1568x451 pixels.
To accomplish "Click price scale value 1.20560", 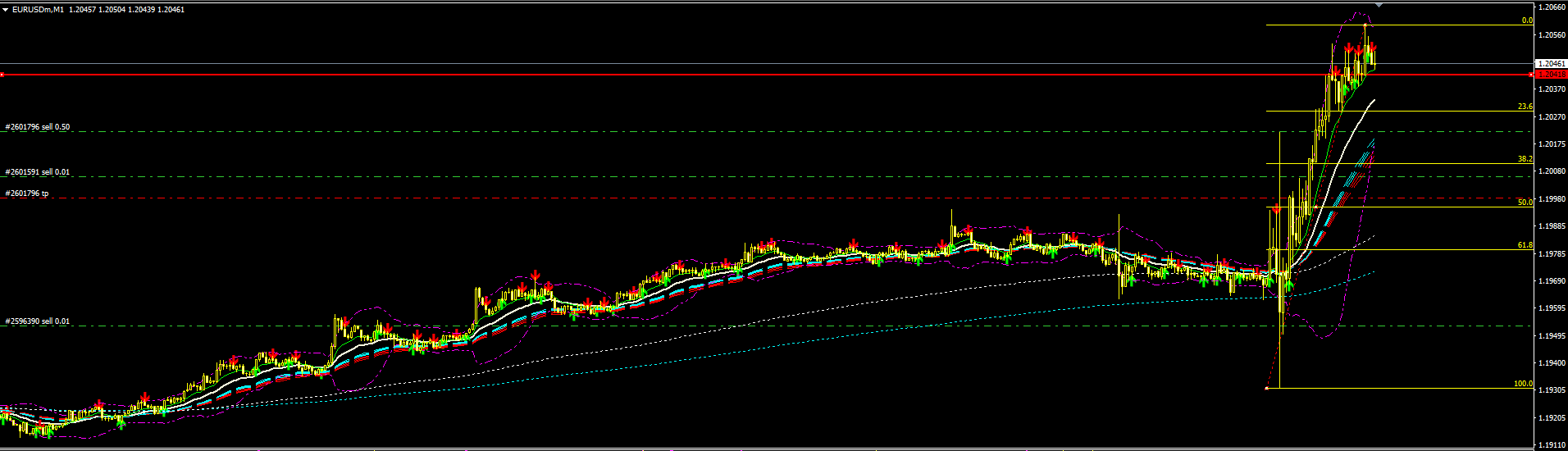I will click(x=1552, y=34).
